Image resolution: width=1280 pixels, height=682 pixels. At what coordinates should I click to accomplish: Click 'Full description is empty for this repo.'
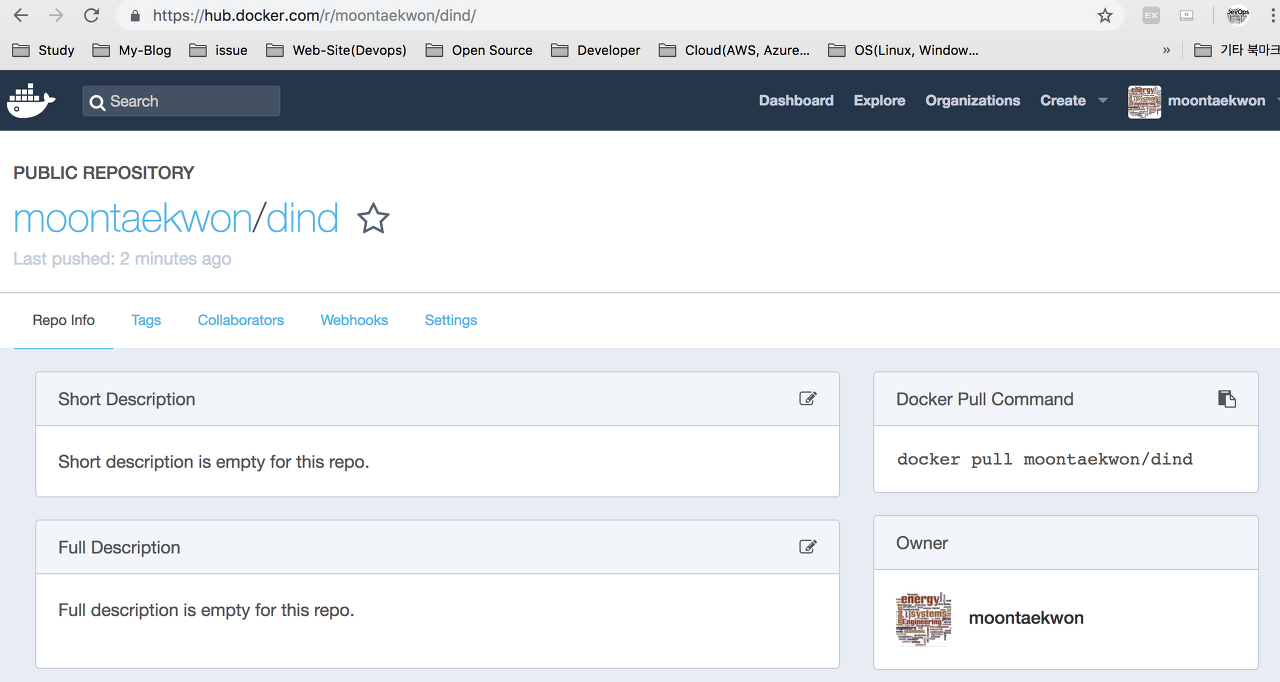[206, 610]
